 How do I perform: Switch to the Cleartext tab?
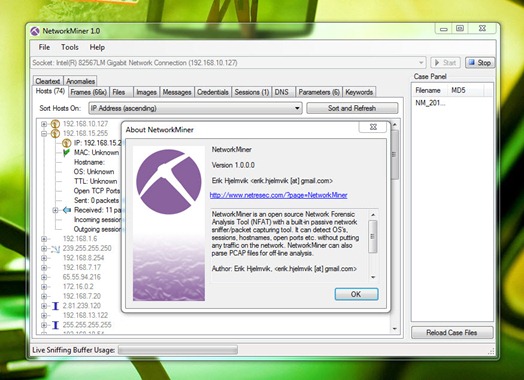pos(48,81)
